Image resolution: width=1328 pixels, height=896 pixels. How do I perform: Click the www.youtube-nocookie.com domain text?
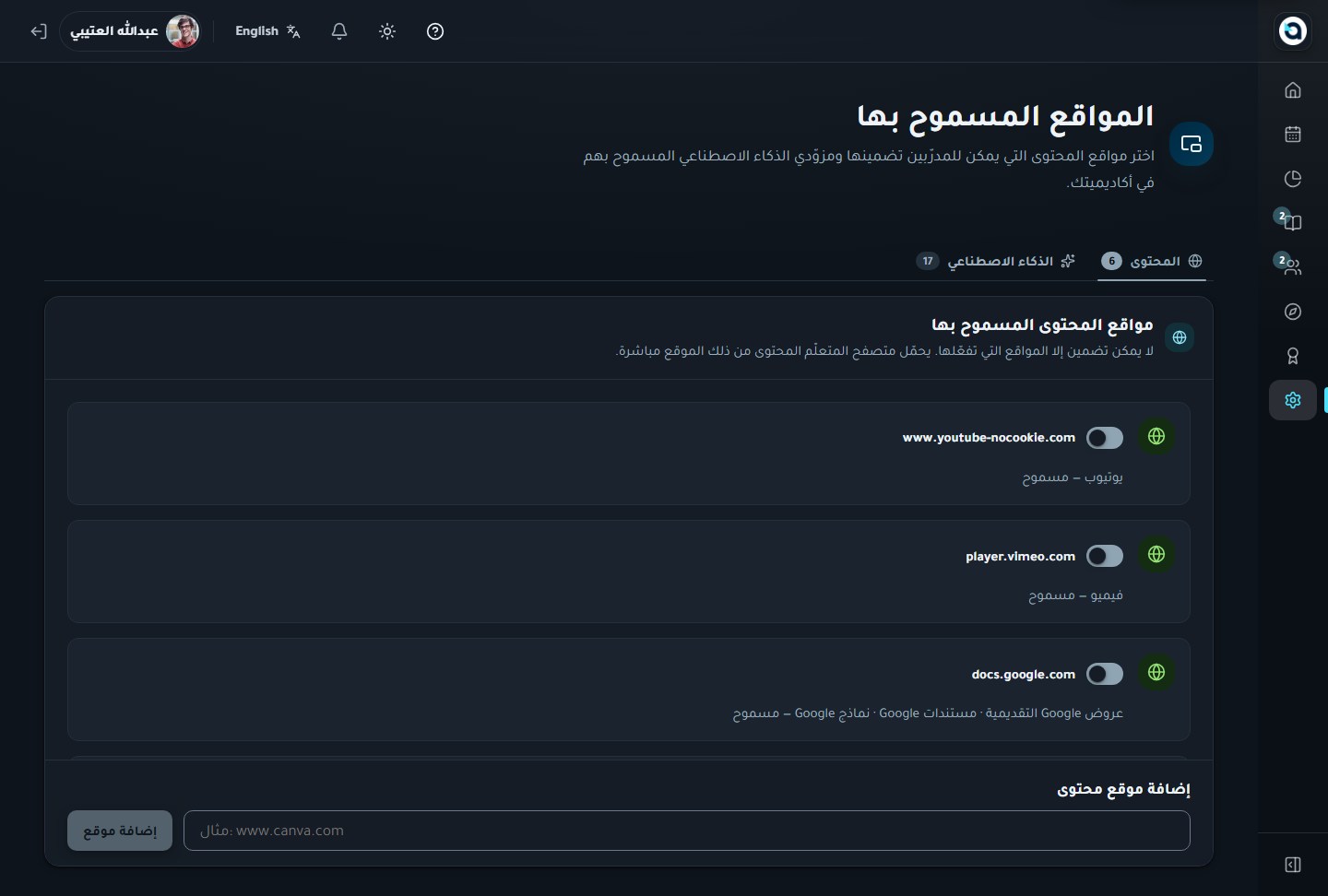click(989, 438)
